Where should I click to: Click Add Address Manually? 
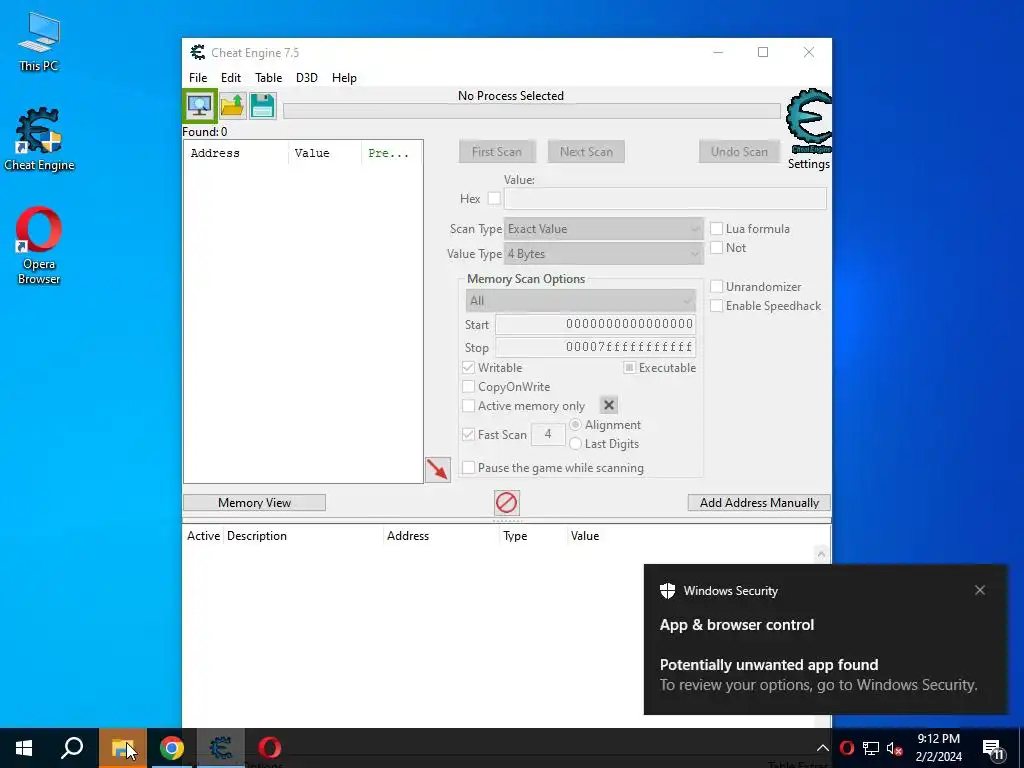[759, 503]
